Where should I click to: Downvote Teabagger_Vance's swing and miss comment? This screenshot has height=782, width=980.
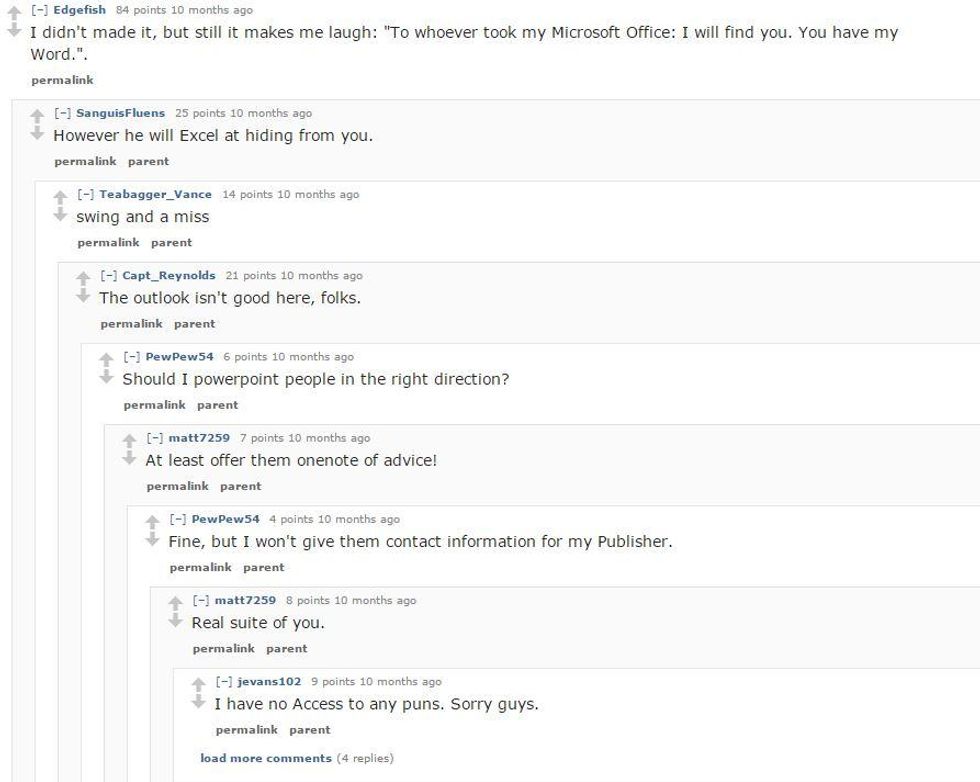[x=60, y=213]
